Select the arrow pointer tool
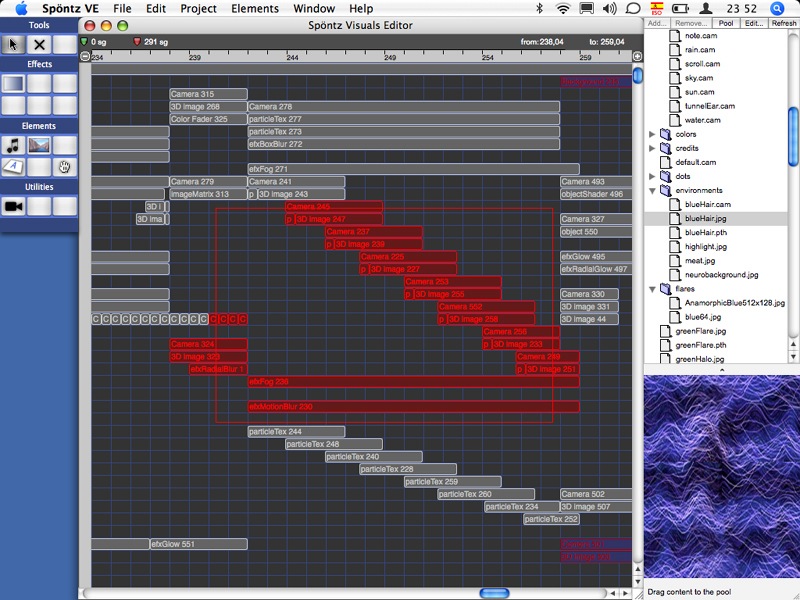800x600 pixels. click(x=13, y=44)
